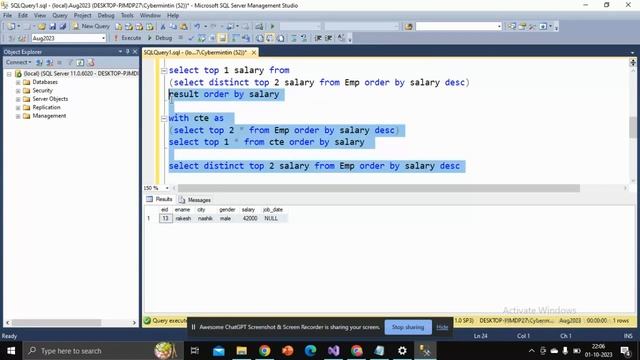Click the Save All icon
The image size is (640, 360).
coord(63,26)
